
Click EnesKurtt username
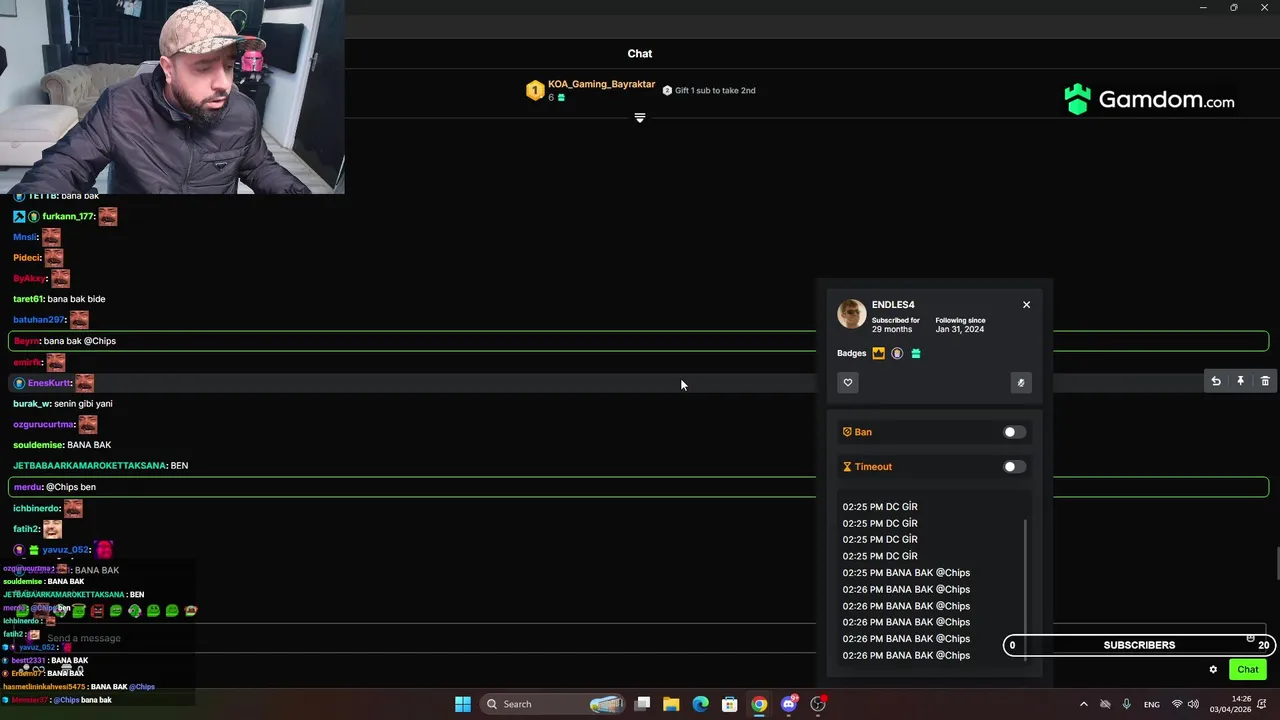tap(50, 383)
